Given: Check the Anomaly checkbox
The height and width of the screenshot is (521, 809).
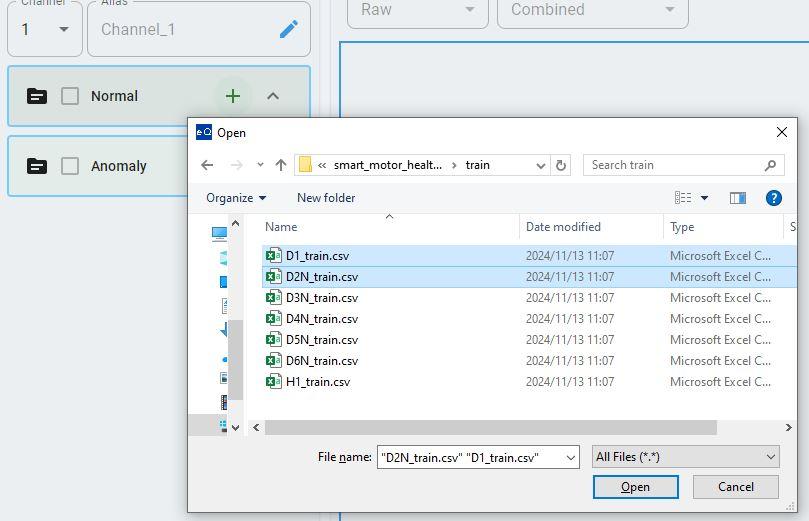Looking at the screenshot, I should (70, 166).
